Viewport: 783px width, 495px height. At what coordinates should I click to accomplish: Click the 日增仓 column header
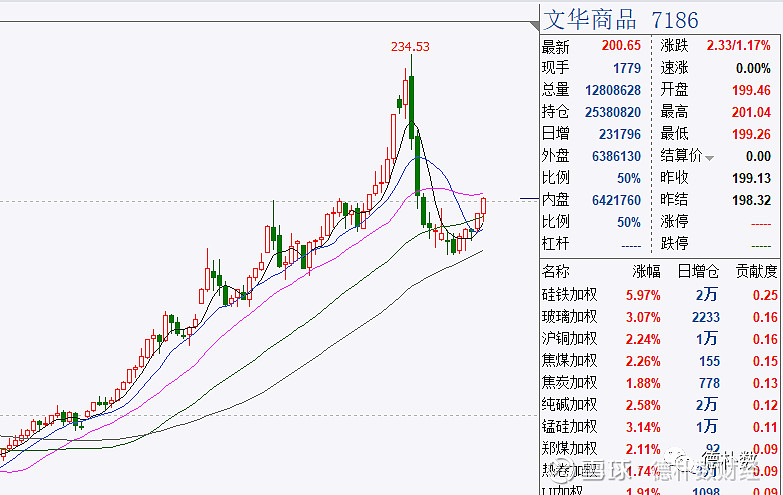[x=699, y=271]
